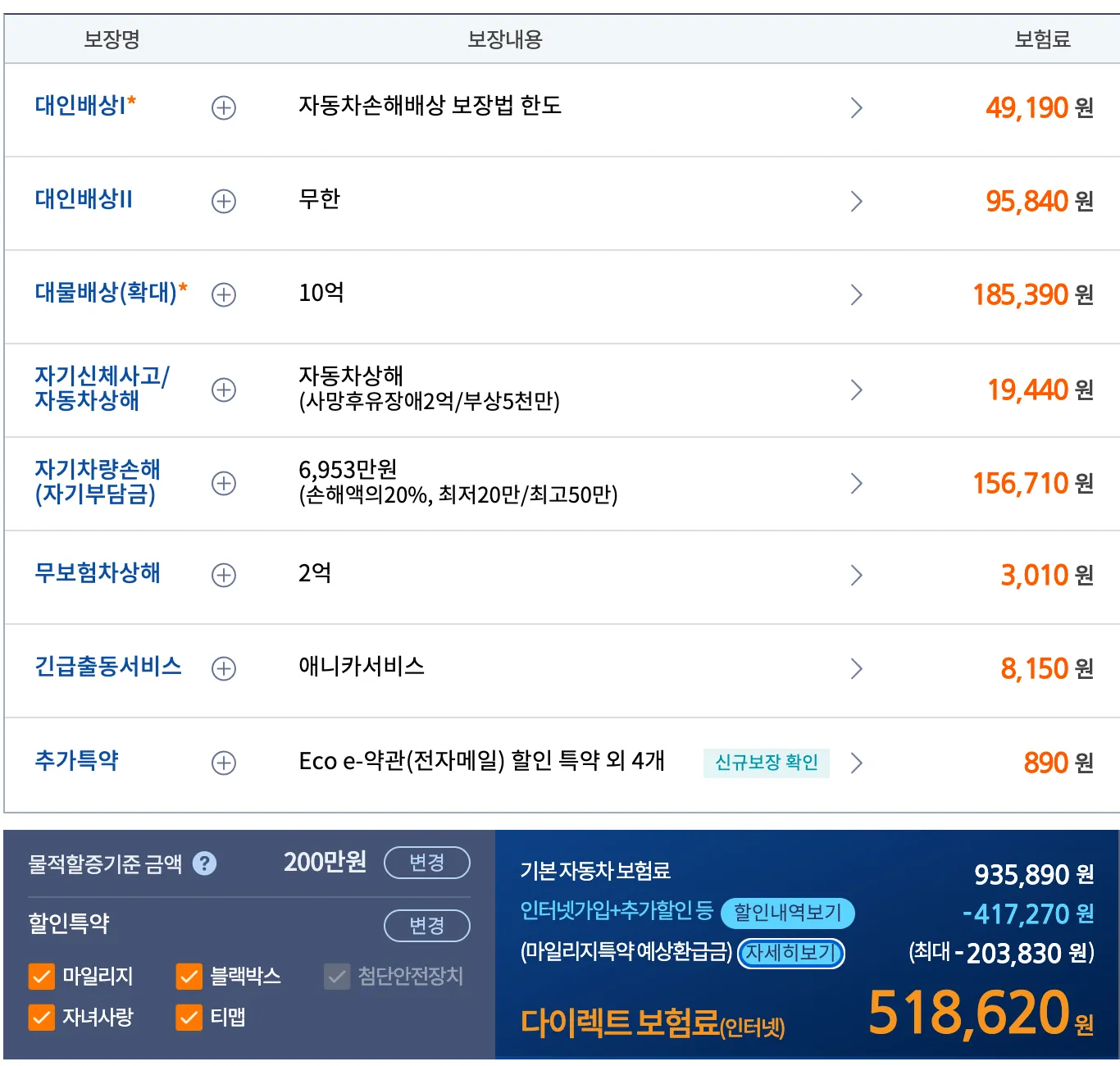Click the plus icon beside 긴급출동서비스

click(223, 669)
